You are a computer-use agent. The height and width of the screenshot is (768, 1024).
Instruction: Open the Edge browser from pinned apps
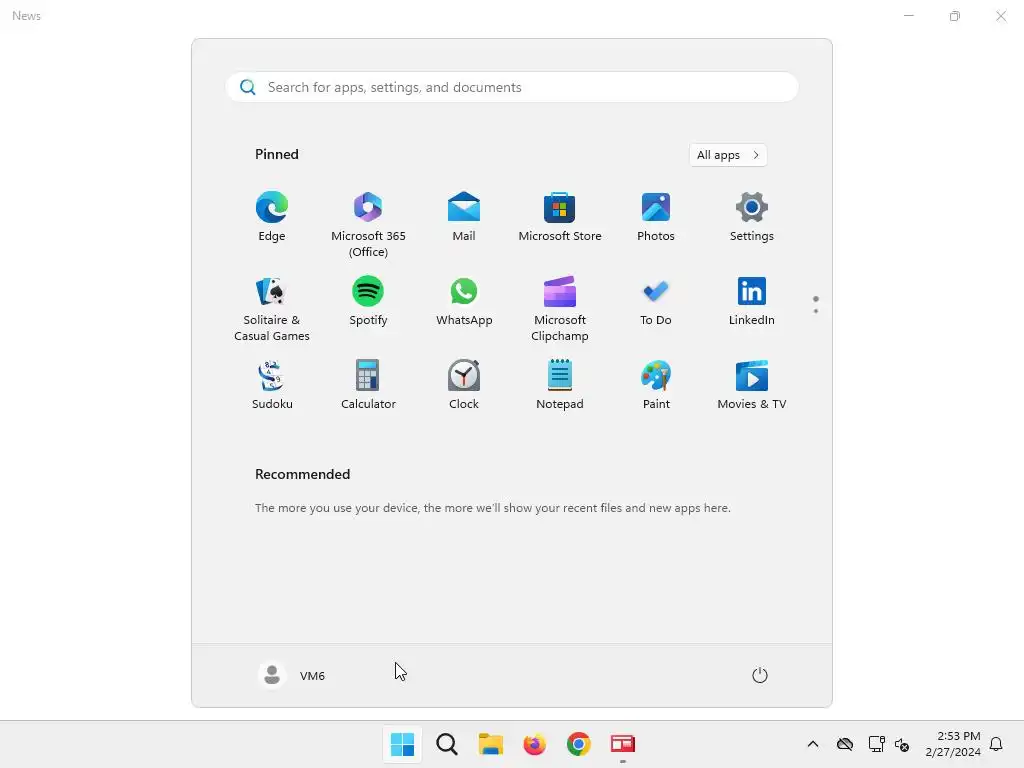[272, 217]
